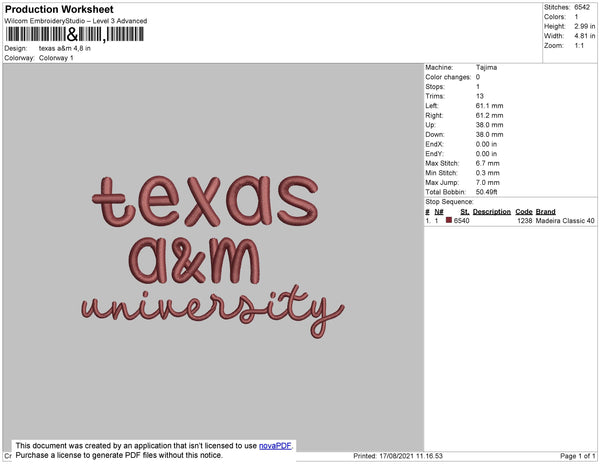
Task: Click the Zoom value '1:1'
Action: tap(579, 46)
